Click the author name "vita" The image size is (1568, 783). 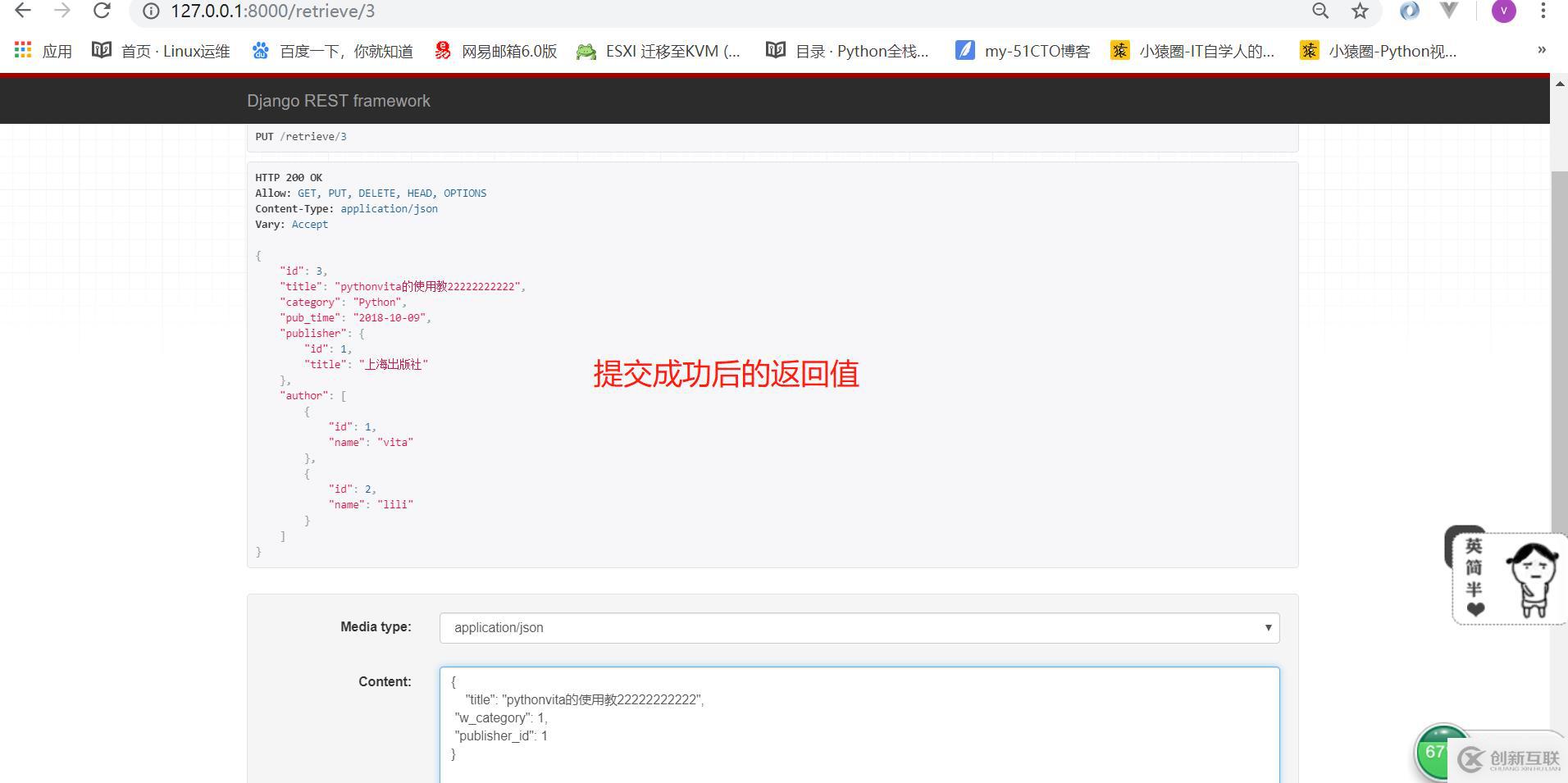click(395, 442)
